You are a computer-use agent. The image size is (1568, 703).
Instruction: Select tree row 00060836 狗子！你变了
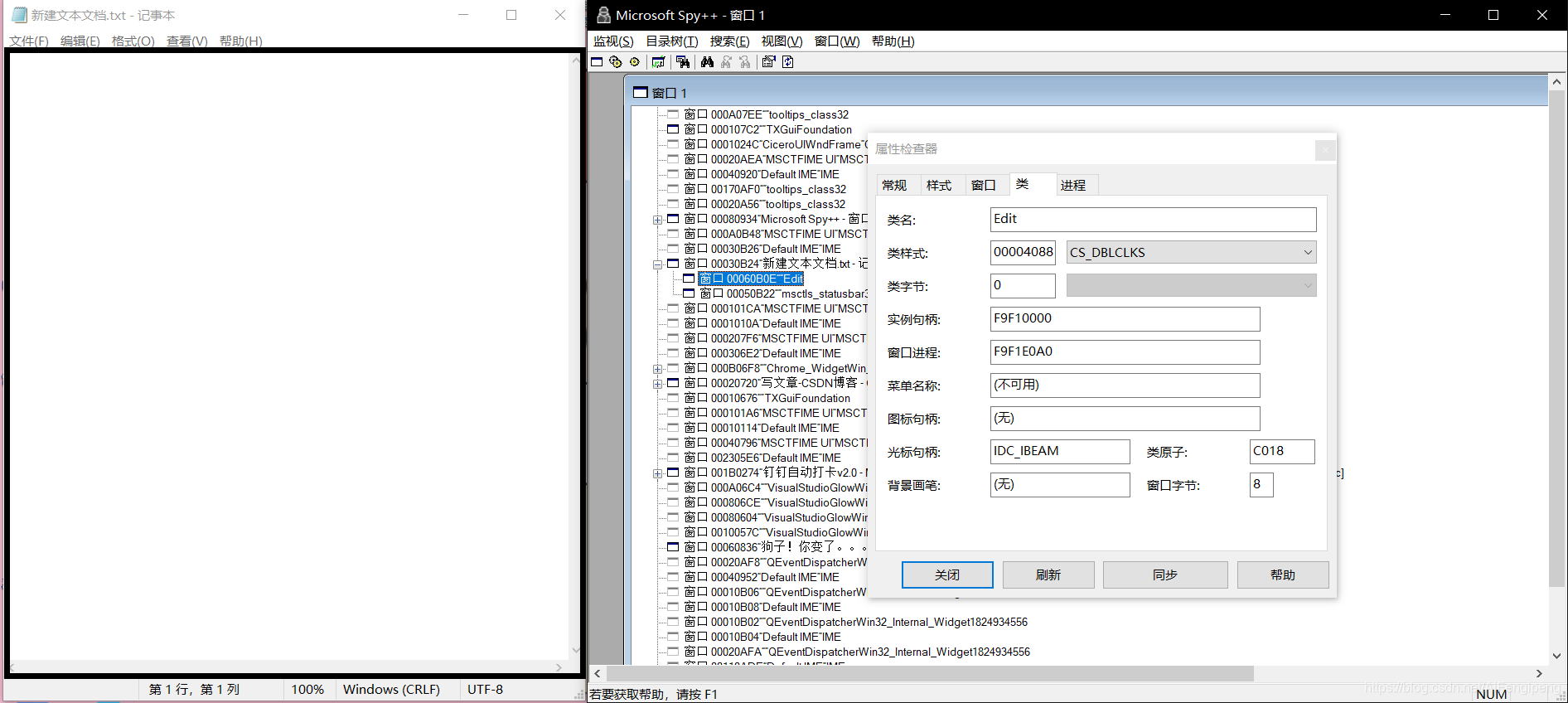775,547
